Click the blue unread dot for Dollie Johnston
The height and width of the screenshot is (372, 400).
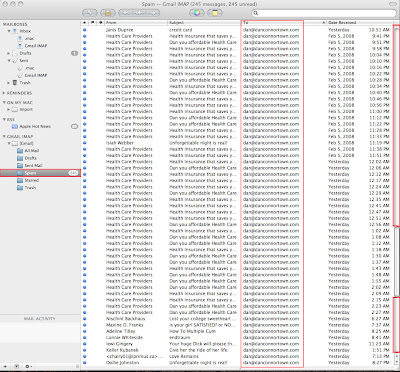coord(85,363)
